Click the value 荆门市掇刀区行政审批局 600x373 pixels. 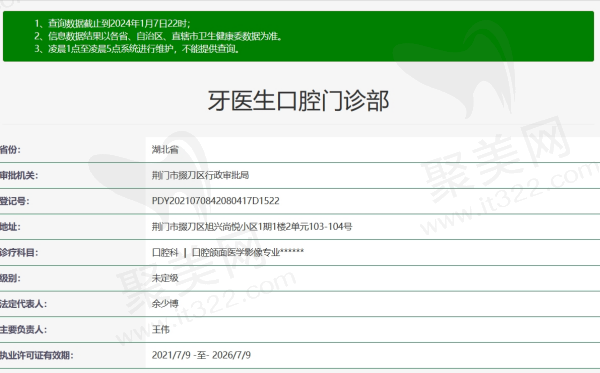coord(200,175)
